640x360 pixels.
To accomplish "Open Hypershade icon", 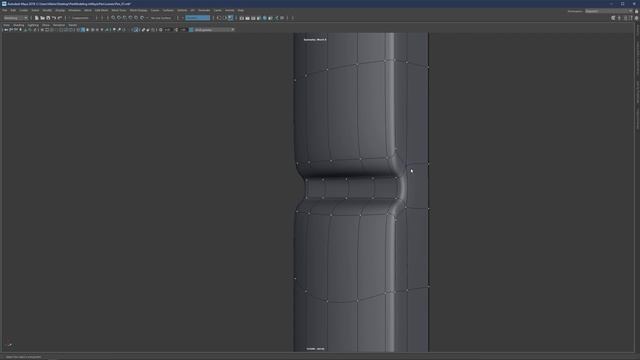I will (264, 18).
